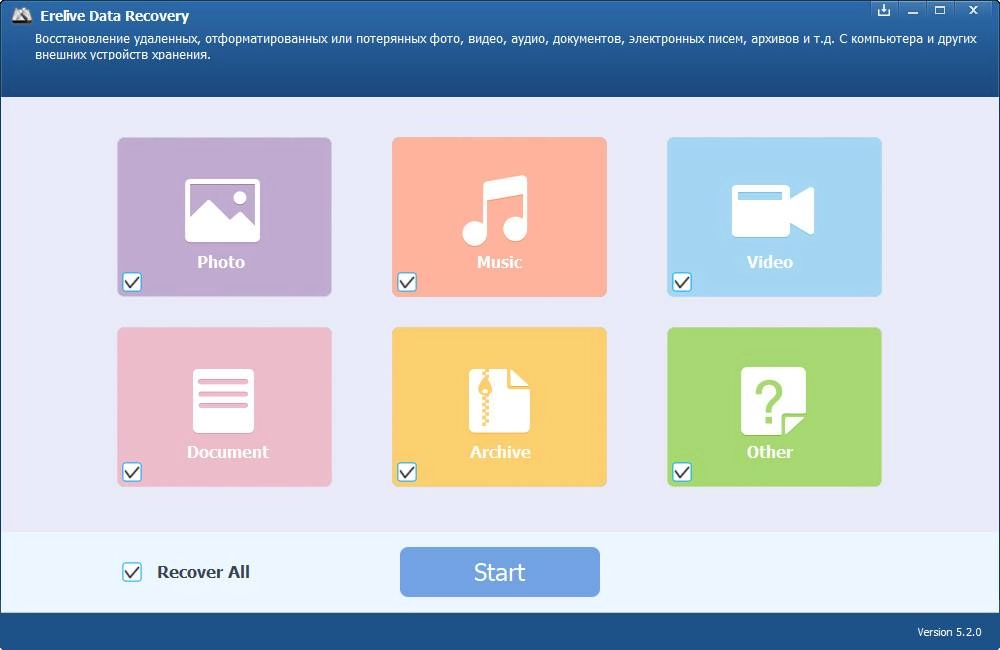1000x650 pixels.
Task: Click the Document label text
Action: [x=228, y=452]
